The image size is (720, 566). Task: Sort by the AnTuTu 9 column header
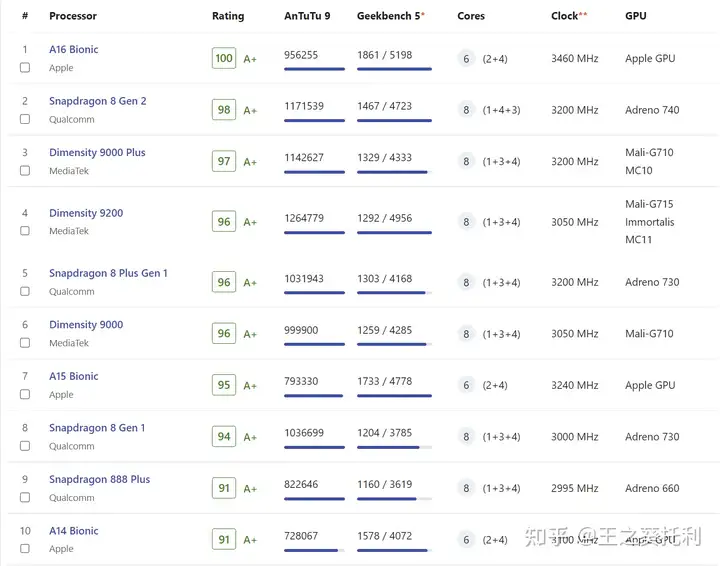(307, 16)
